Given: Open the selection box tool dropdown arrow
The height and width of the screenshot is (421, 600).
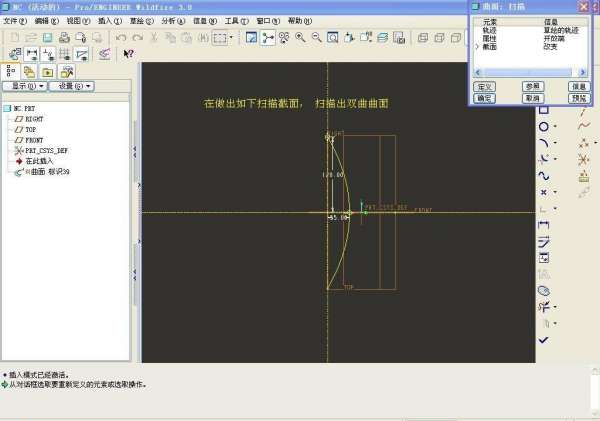Looking at the screenshot, I should (231, 38).
